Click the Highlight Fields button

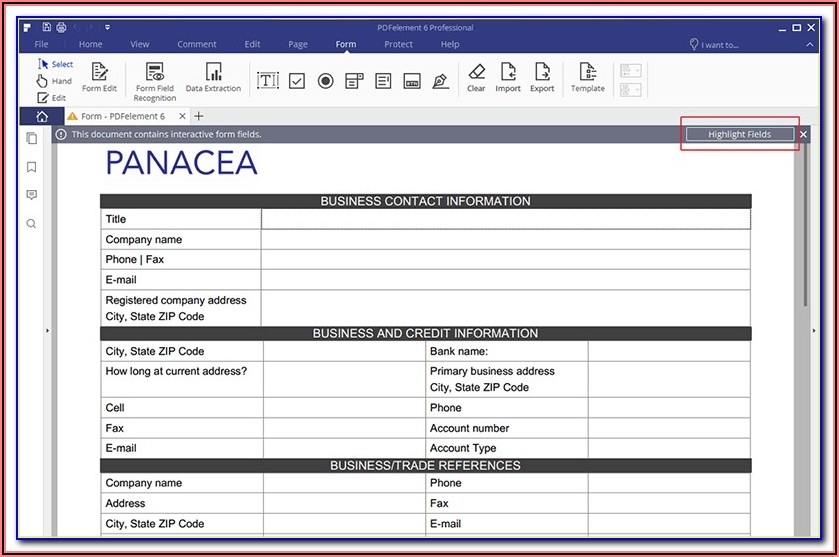(739, 134)
